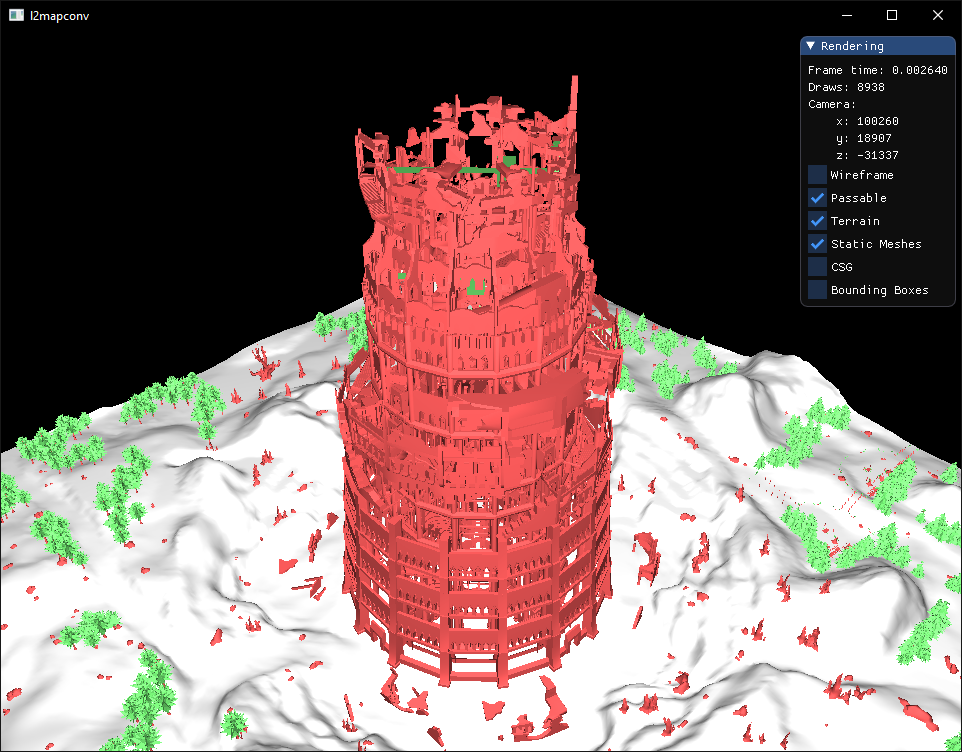Screen dimensions: 962x752
Task: Uncheck the Static Meshes option
Action: [x=817, y=244]
